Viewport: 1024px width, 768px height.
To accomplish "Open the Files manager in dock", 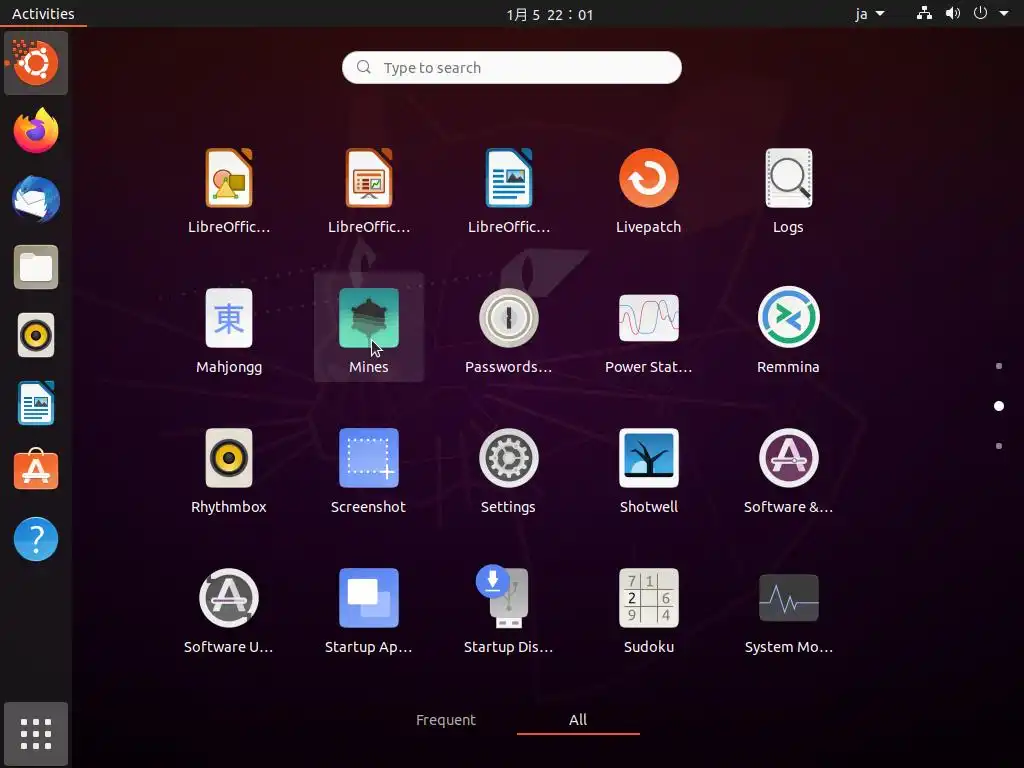I will pos(36,267).
